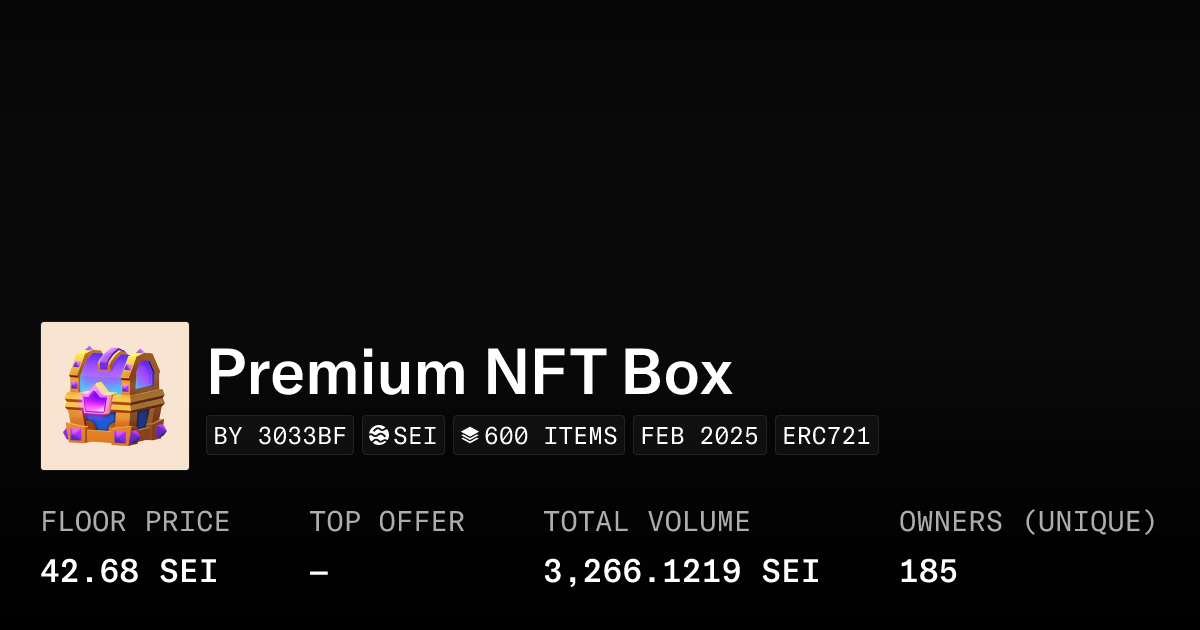Click the 600 ITEMS count text

(x=550, y=436)
